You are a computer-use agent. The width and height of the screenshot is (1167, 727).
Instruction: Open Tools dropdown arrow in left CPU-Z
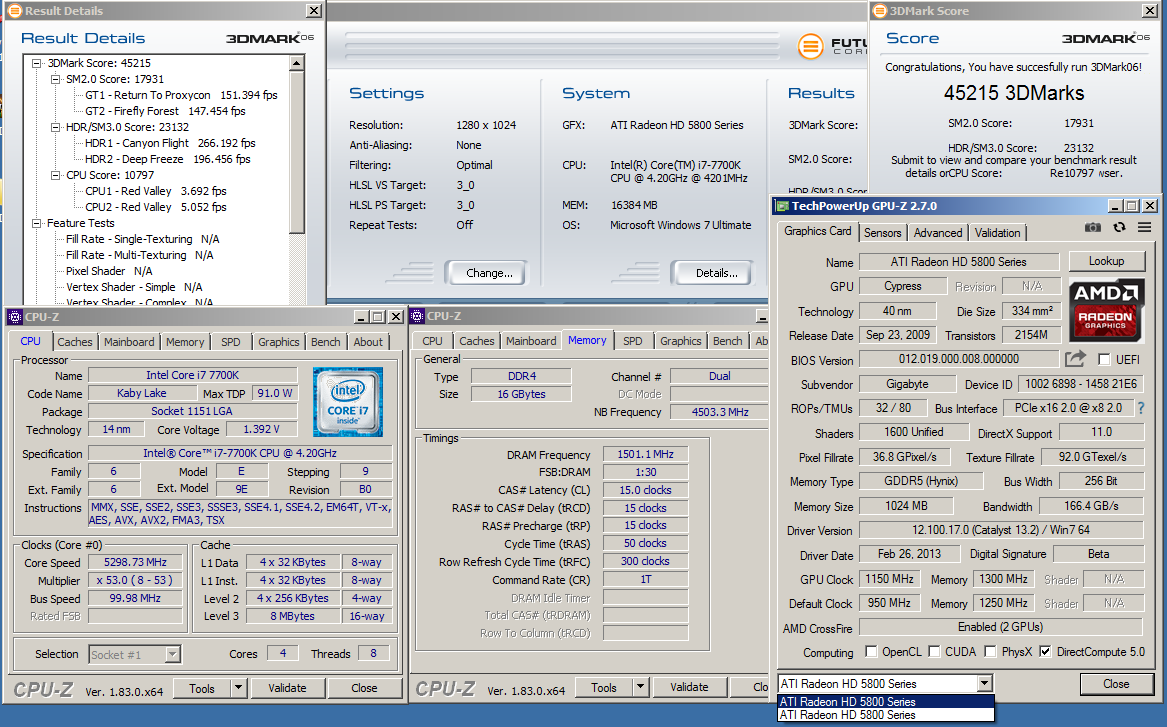point(238,688)
